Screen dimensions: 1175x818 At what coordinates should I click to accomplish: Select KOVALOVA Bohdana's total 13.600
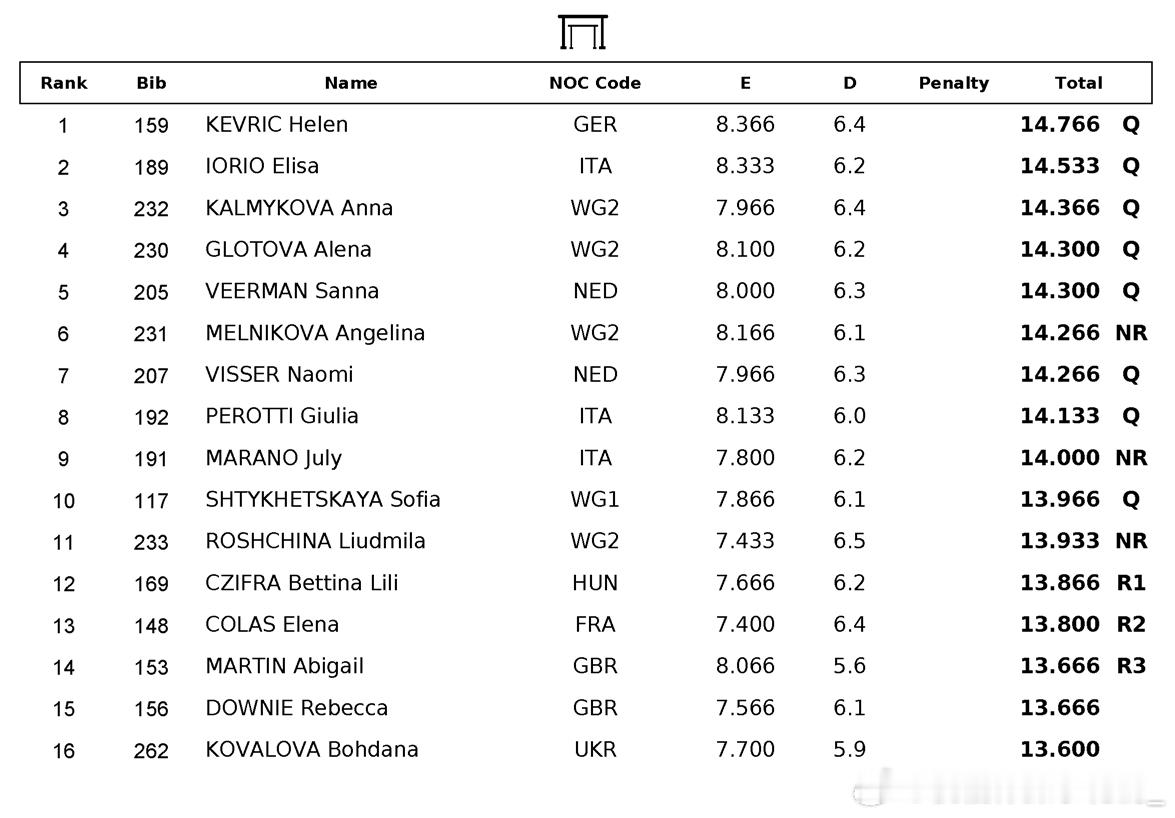pos(1060,749)
